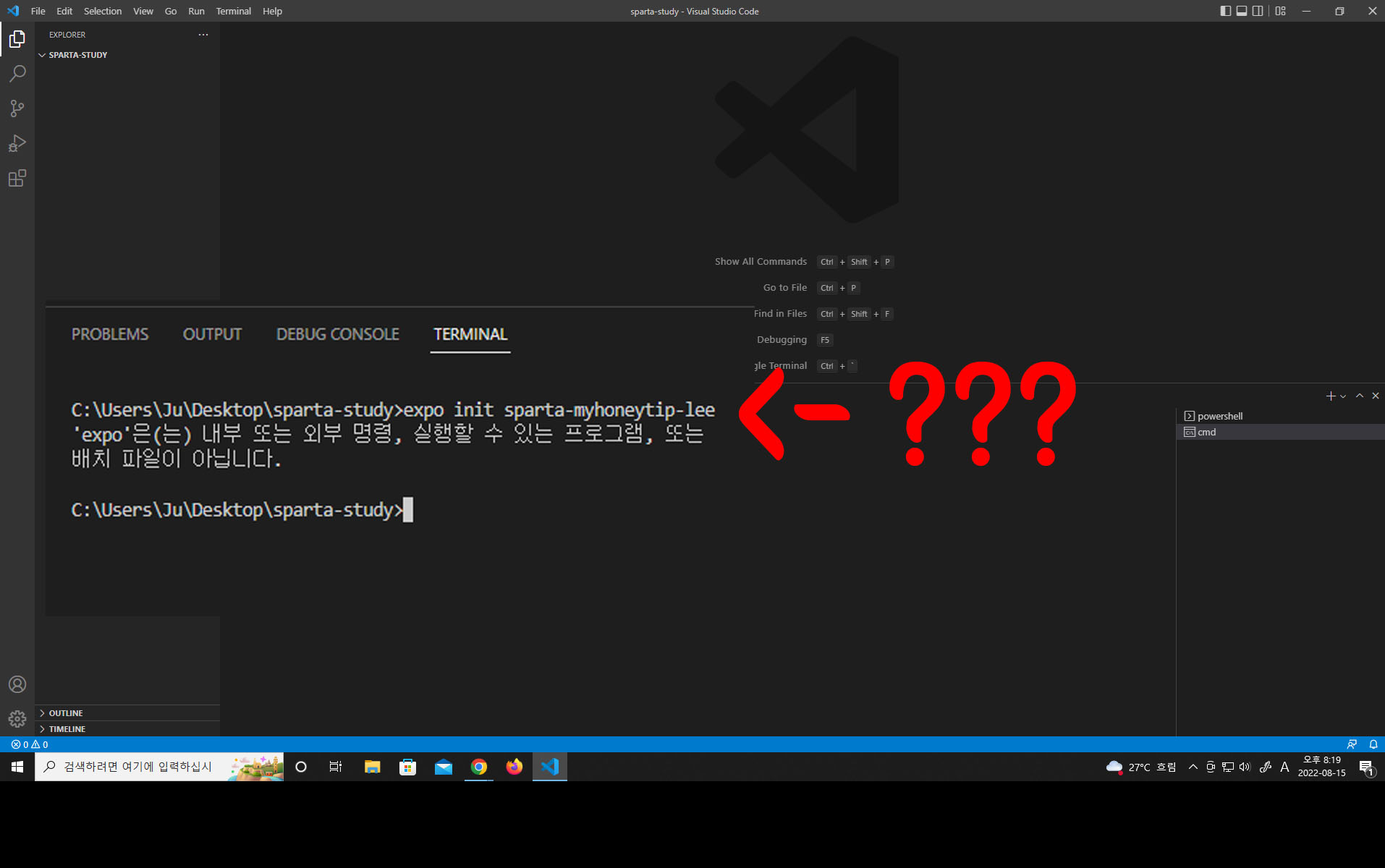Click the new terminal plus icon
This screenshot has height=868, width=1385.
click(1330, 396)
